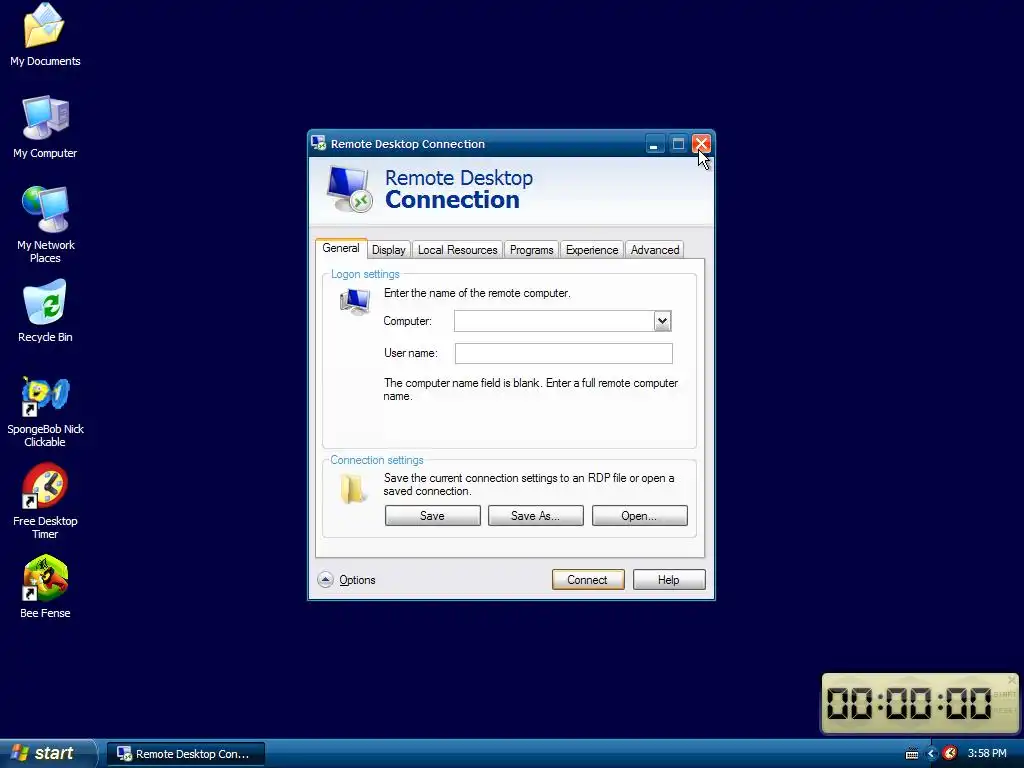This screenshot has height=768, width=1024.
Task: Click the Save As... button
Action: [x=536, y=515]
